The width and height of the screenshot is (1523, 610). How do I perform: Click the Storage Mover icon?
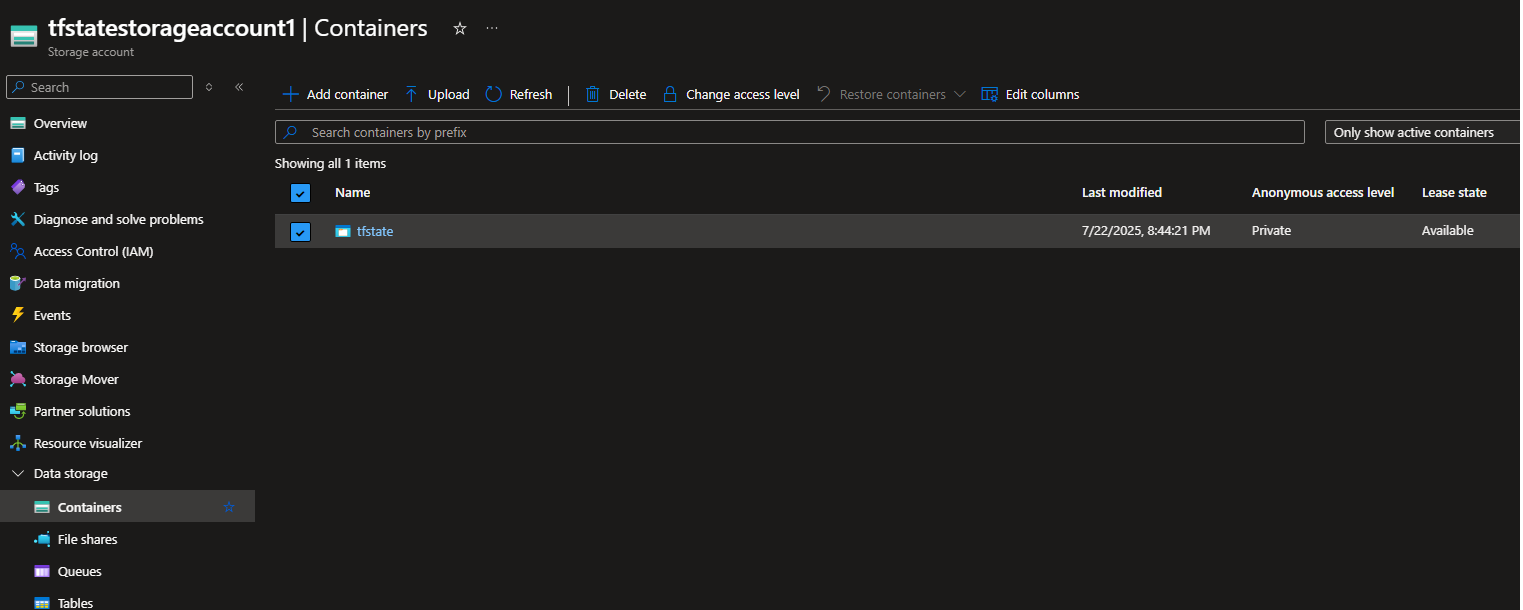pos(17,380)
